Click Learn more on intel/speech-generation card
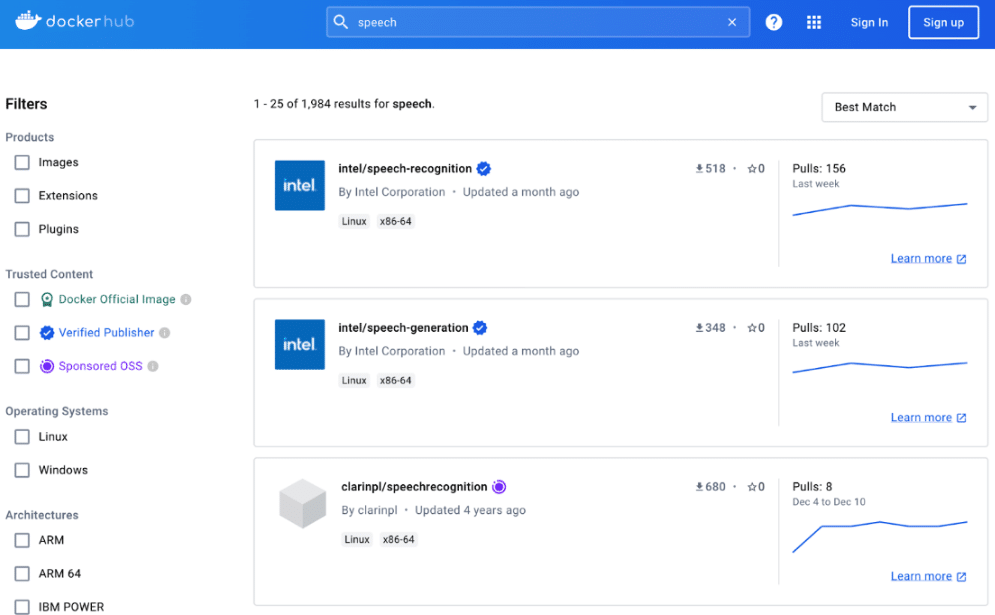The height and width of the screenshot is (615, 995). [928, 418]
